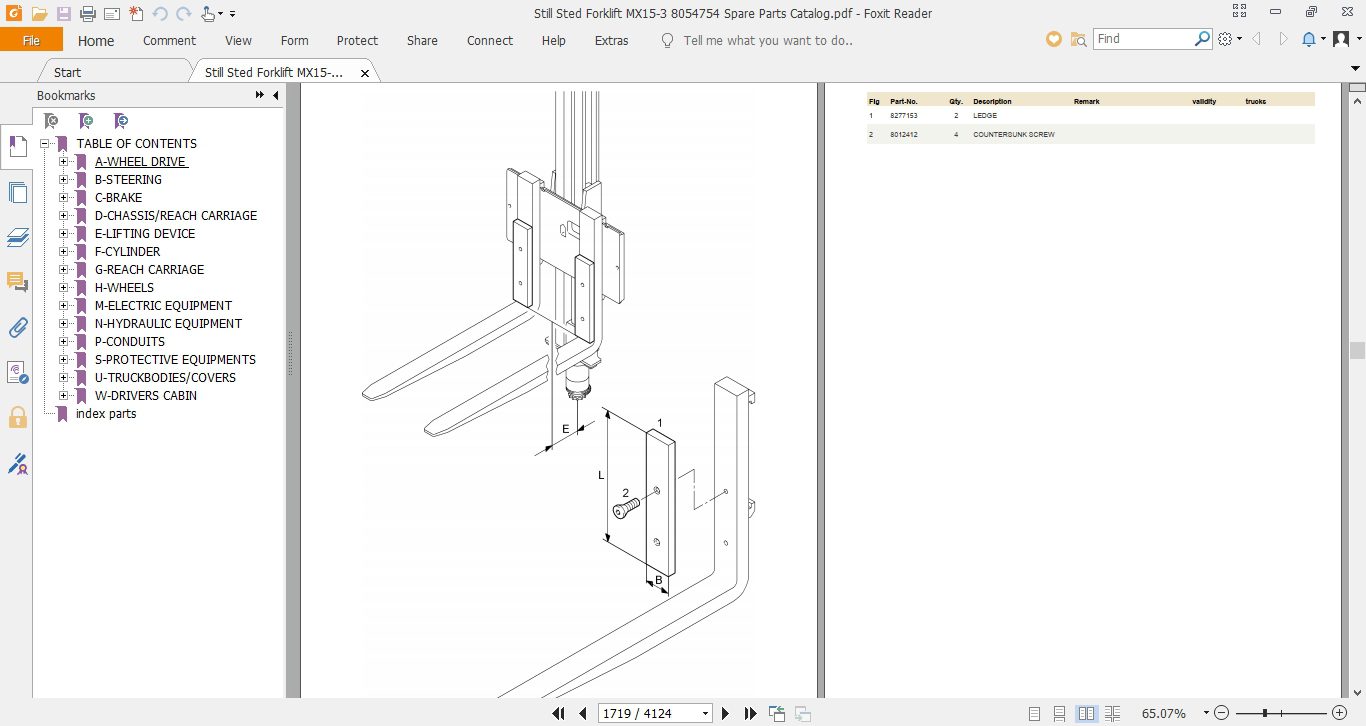The image size is (1366, 726).
Task: Email the PDF with the envelope icon
Action: [112, 14]
